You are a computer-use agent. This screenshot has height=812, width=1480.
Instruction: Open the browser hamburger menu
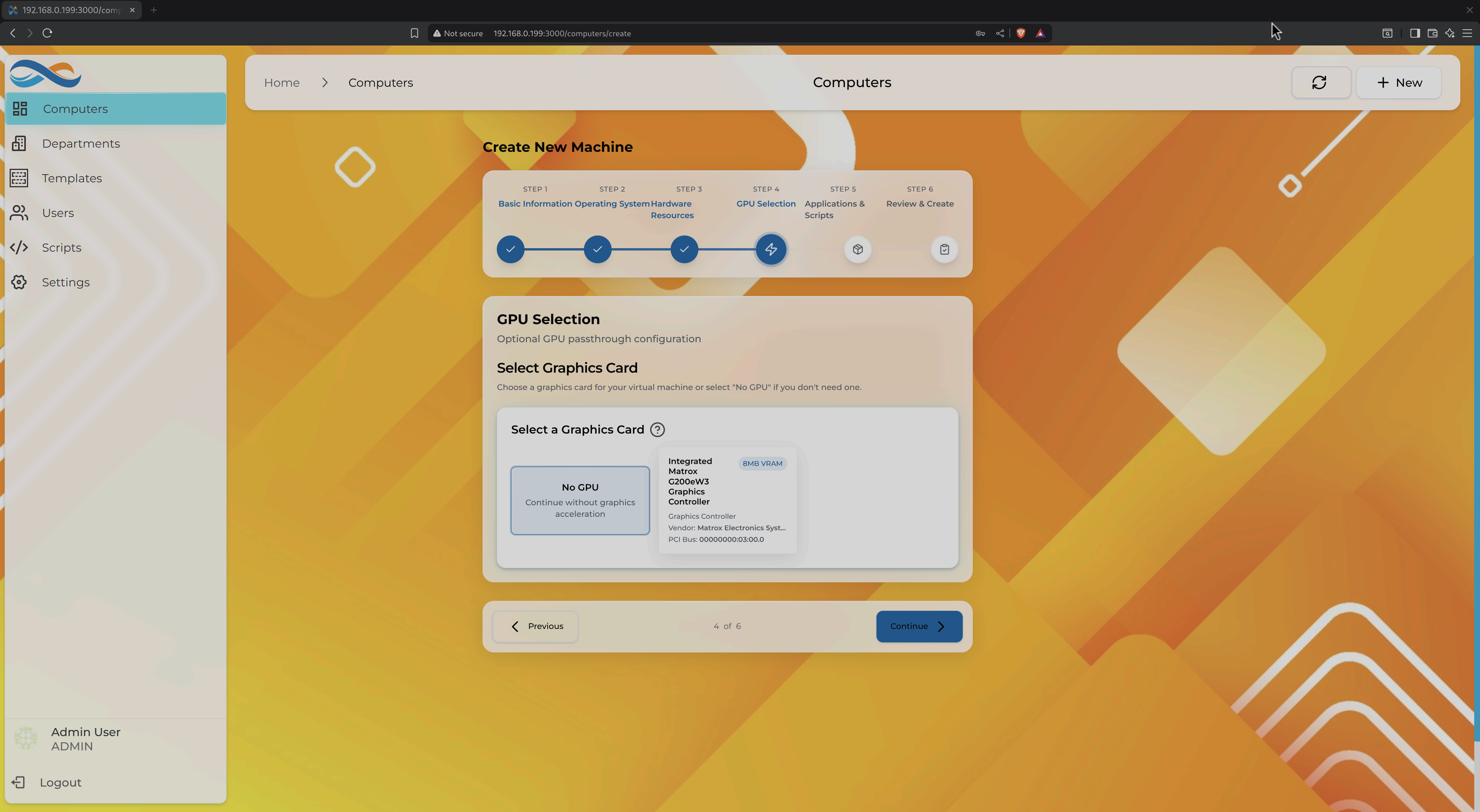[x=1467, y=33]
